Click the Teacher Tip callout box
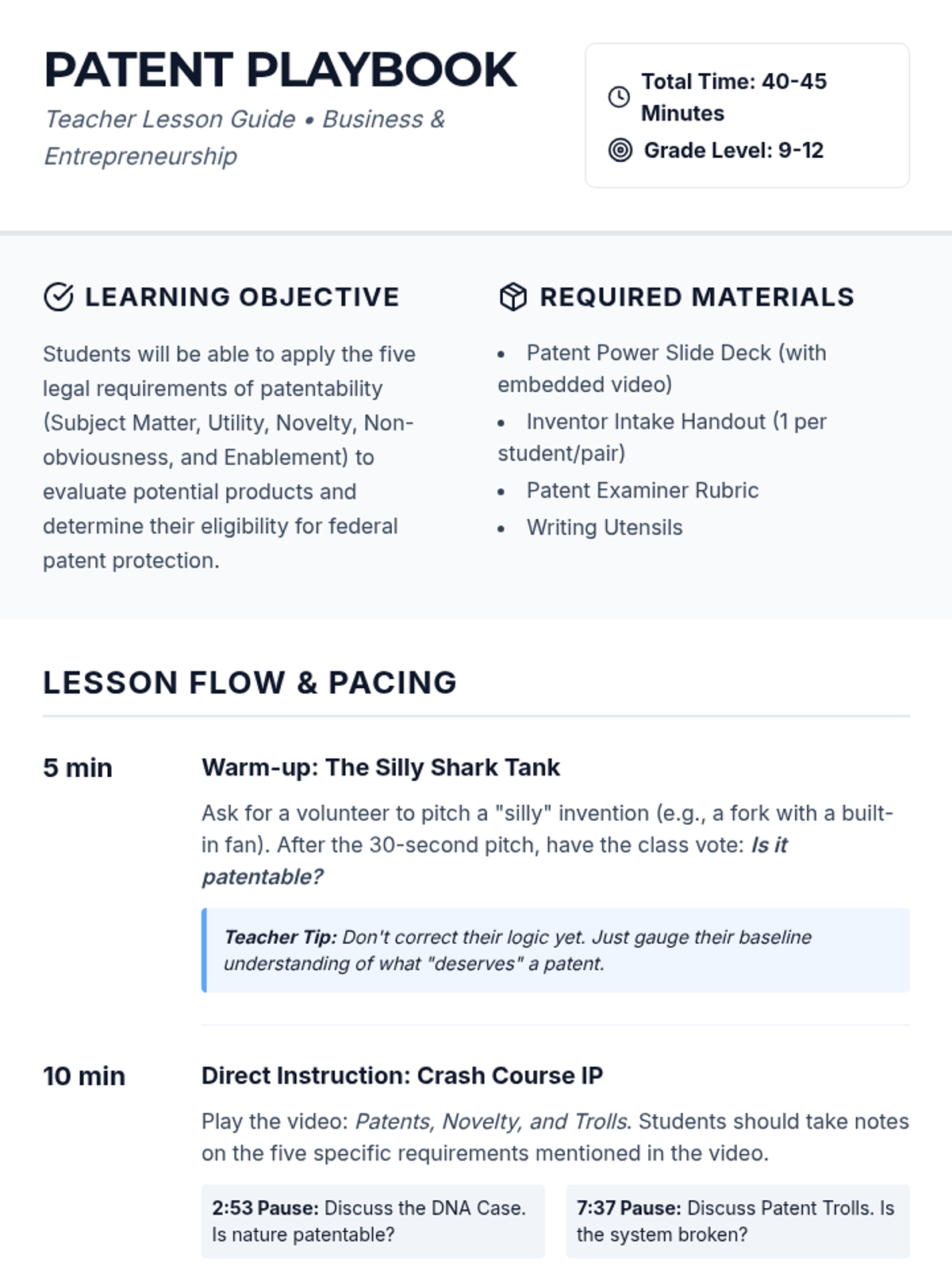Image resolution: width=952 pixels, height=1270 pixels. click(x=555, y=950)
